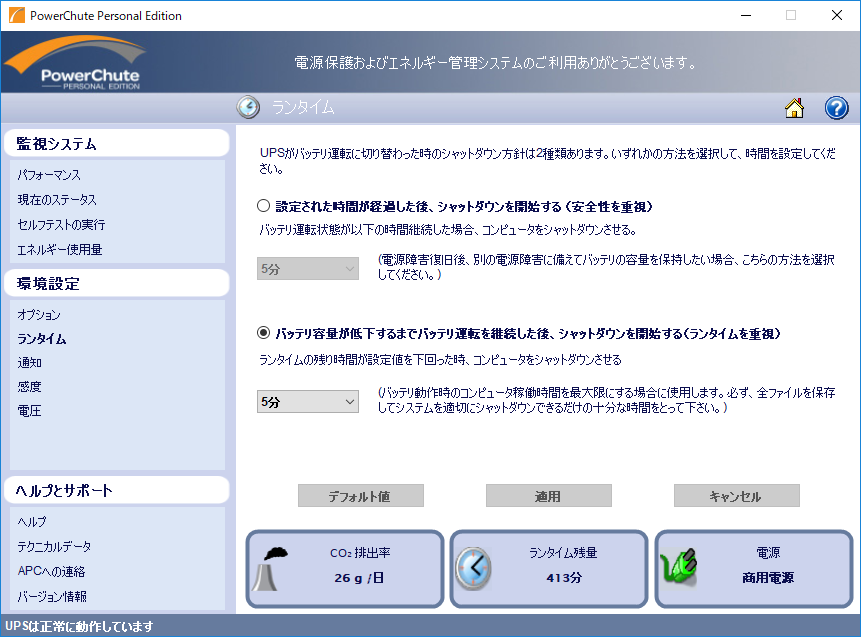Click the ヘルプとサポート section header
Image resolution: width=861 pixels, height=637 pixels.
[x=116, y=490]
